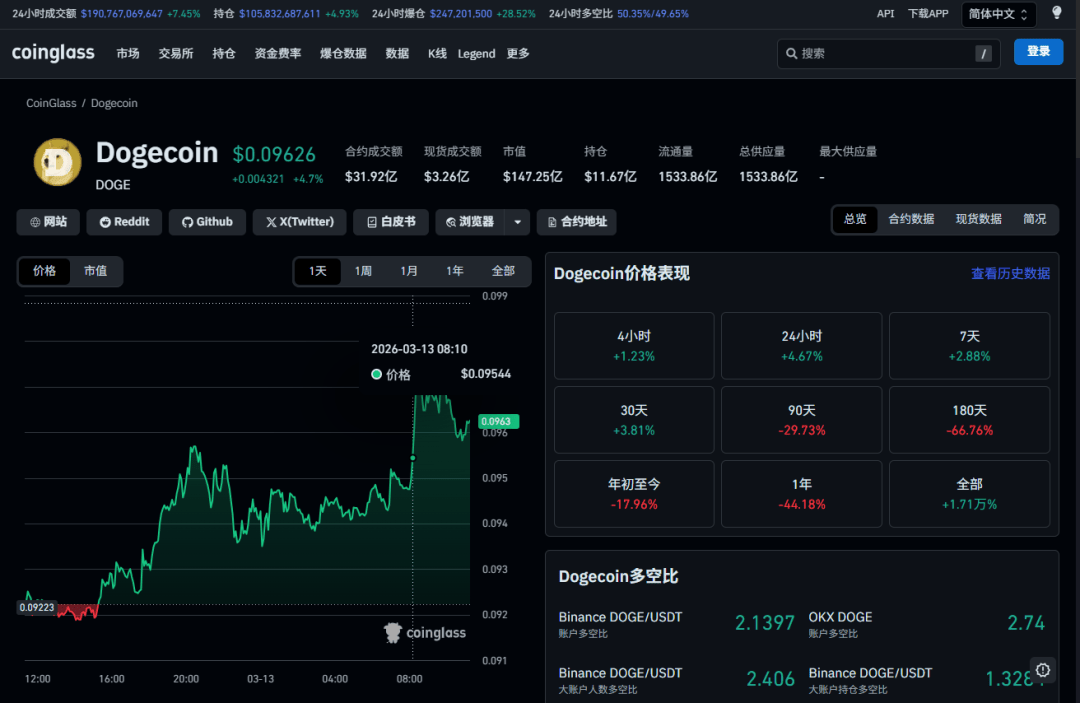
Task: Select the 1年 time range
Action: [455, 271]
